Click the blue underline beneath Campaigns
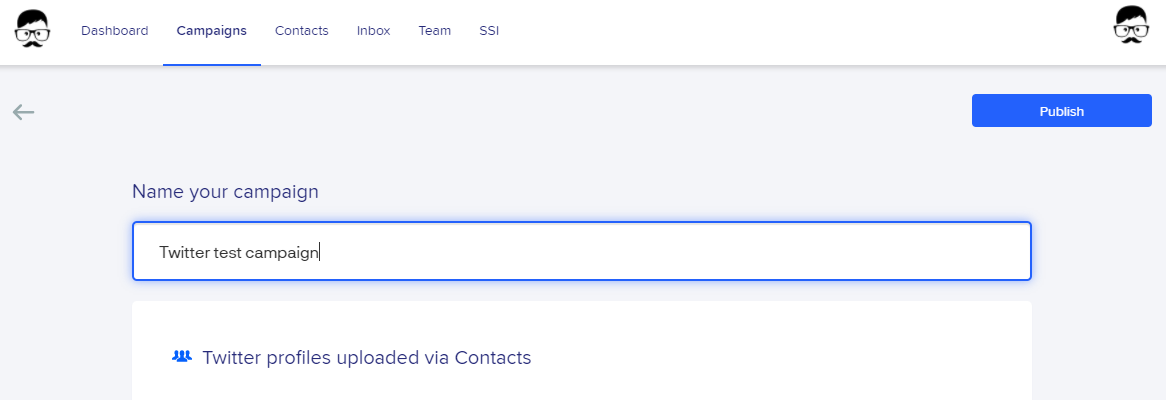 point(212,65)
